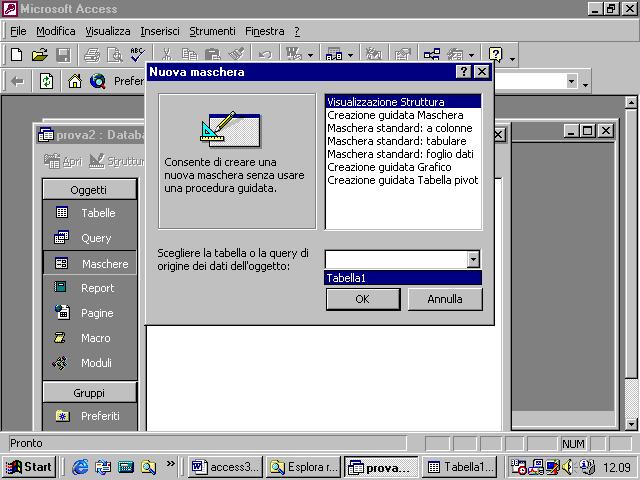The width and height of the screenshot is (640, 480).
Task: Open the Visualizza menu
Action: click(108, 31)
